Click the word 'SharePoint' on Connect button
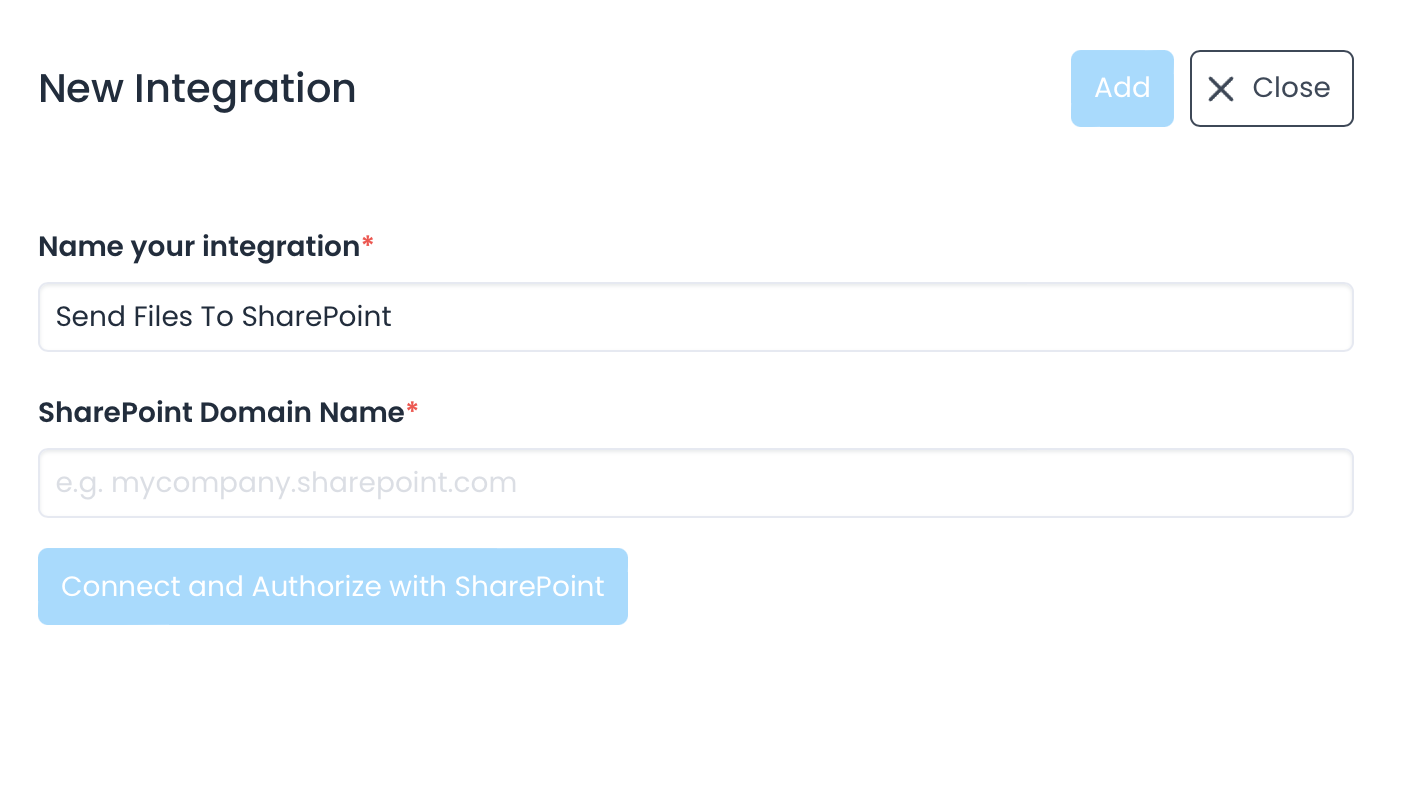This screenshot has width=1412, height=810. pos(529,586)
